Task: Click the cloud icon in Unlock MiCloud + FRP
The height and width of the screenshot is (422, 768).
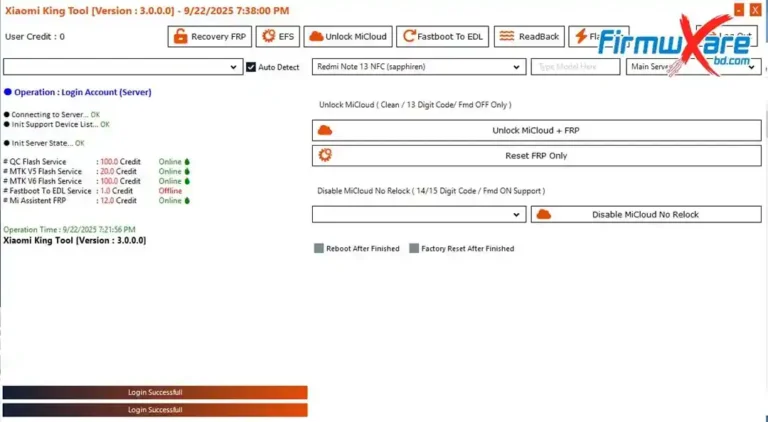Action: [x=325, y=130]
